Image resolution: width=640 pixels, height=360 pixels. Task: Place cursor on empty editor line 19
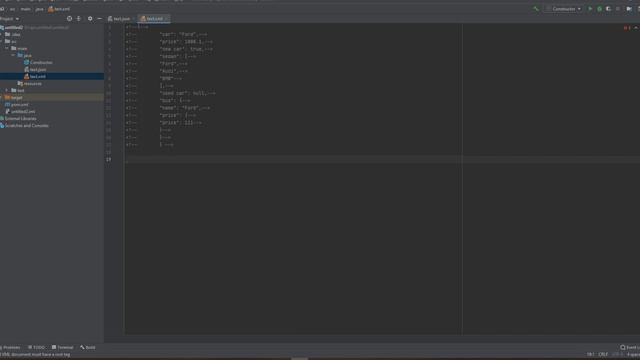tap(382, 160)
